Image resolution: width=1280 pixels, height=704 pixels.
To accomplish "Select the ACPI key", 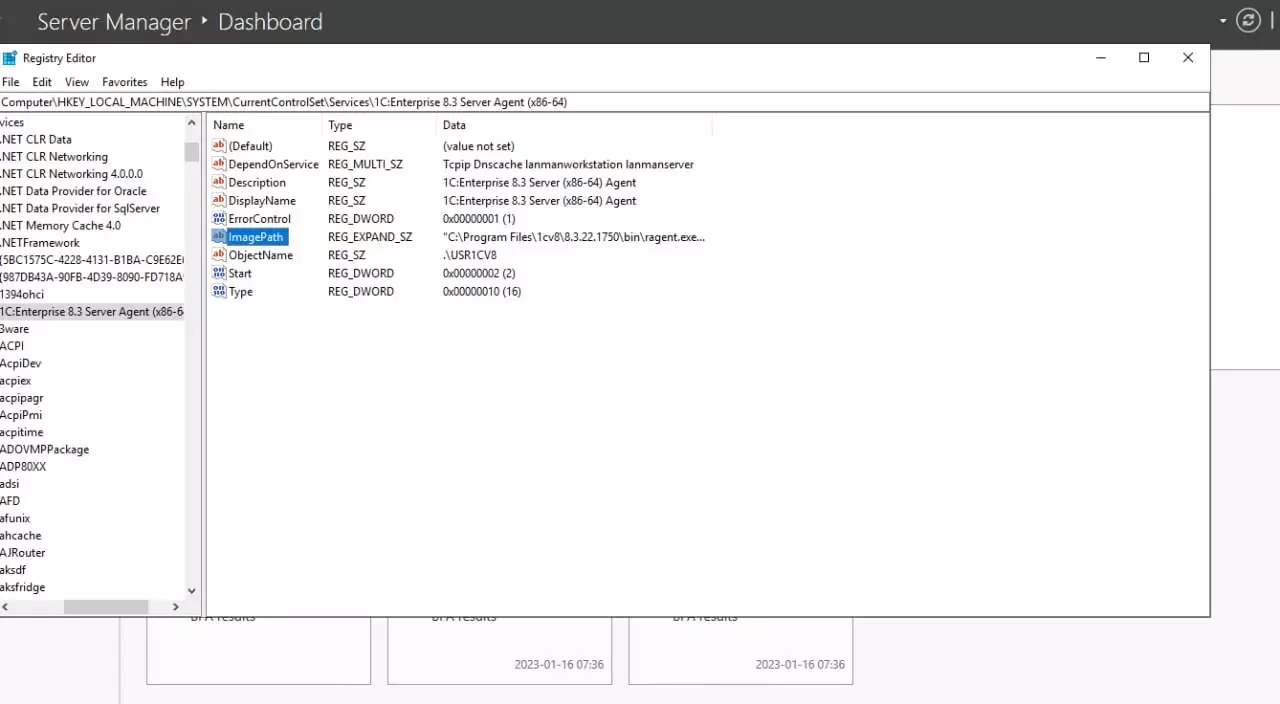I will [x=12, y=346].
